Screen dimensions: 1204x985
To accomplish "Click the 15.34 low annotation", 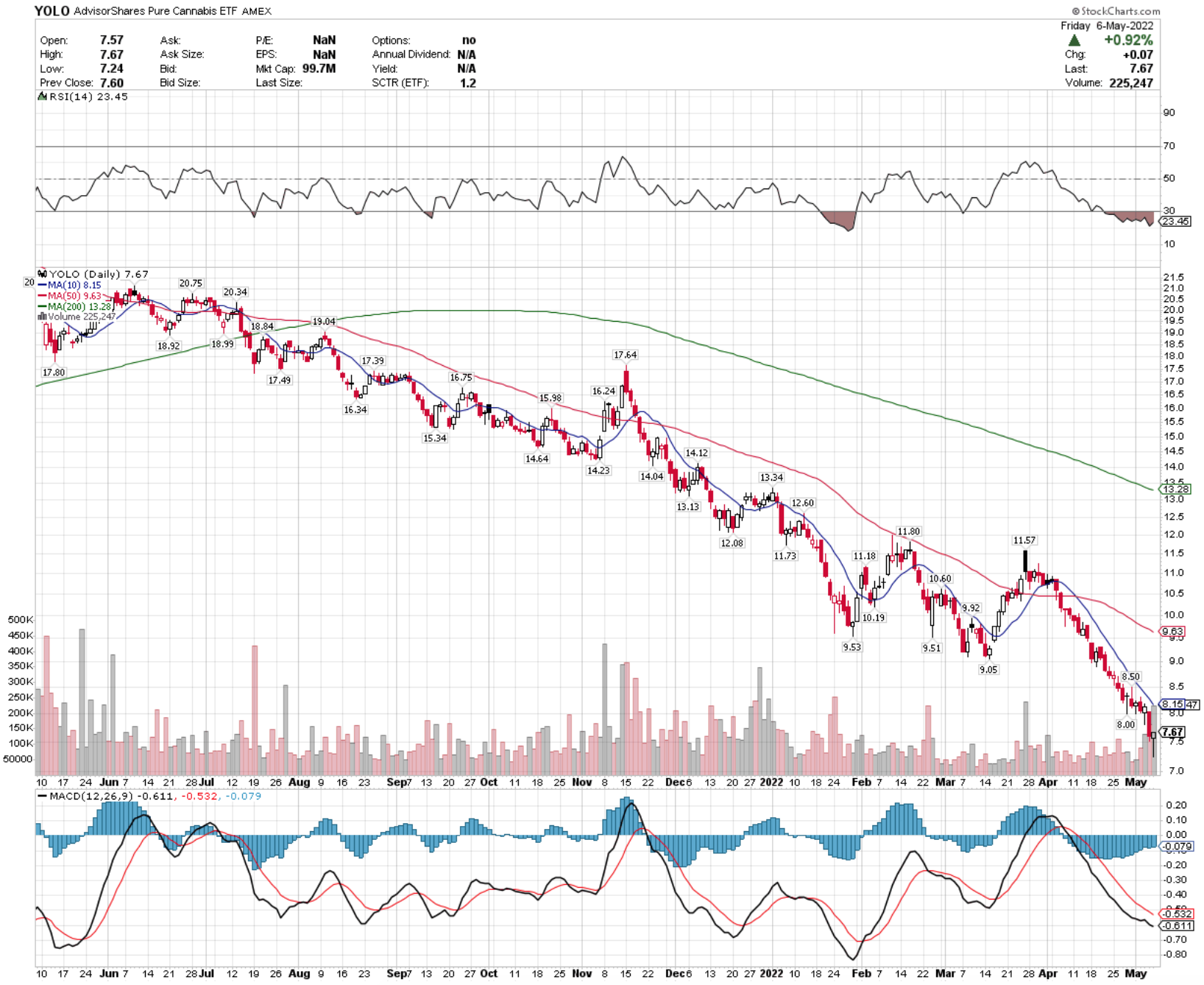I will pyautogui.click(x=435, y=438).
